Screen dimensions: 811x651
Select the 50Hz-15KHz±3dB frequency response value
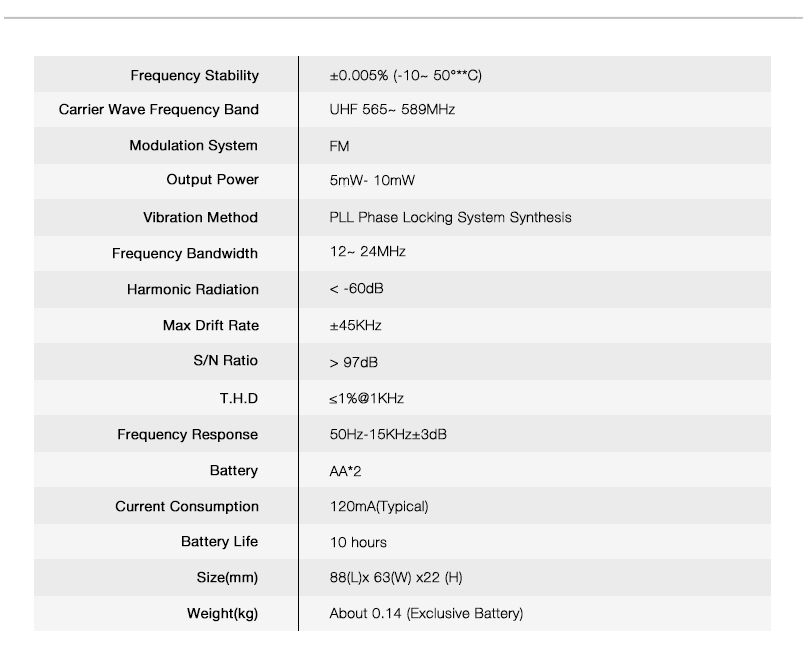coord(388,435)
